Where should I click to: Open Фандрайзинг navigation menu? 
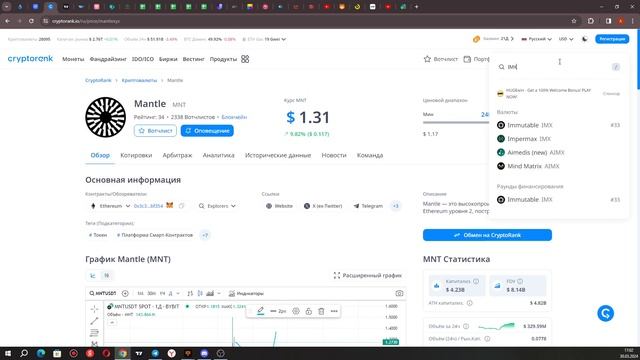click(x=108, y=59)
